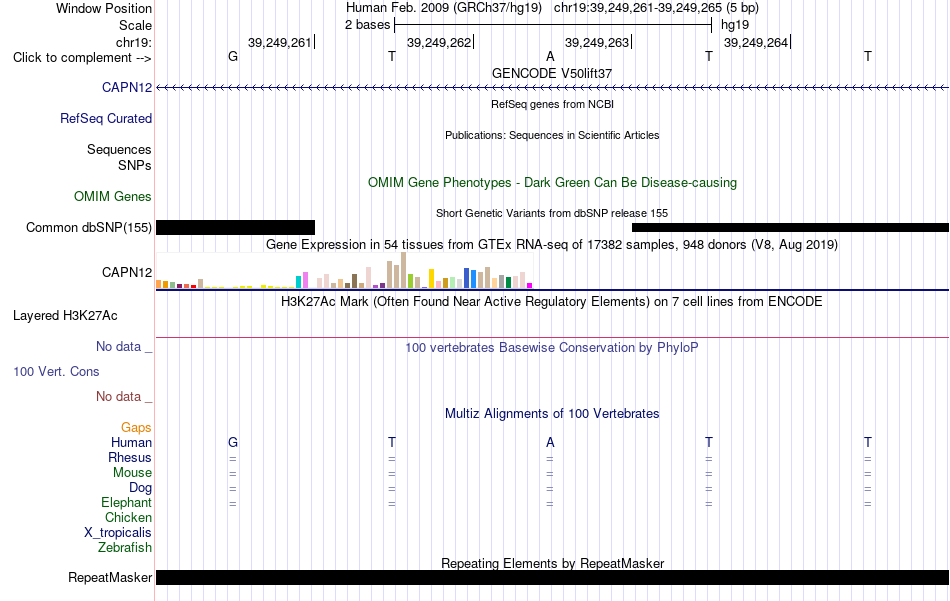Click the GENCODE V50lift37 track title

pyautogui.click(x=552, y=73)
